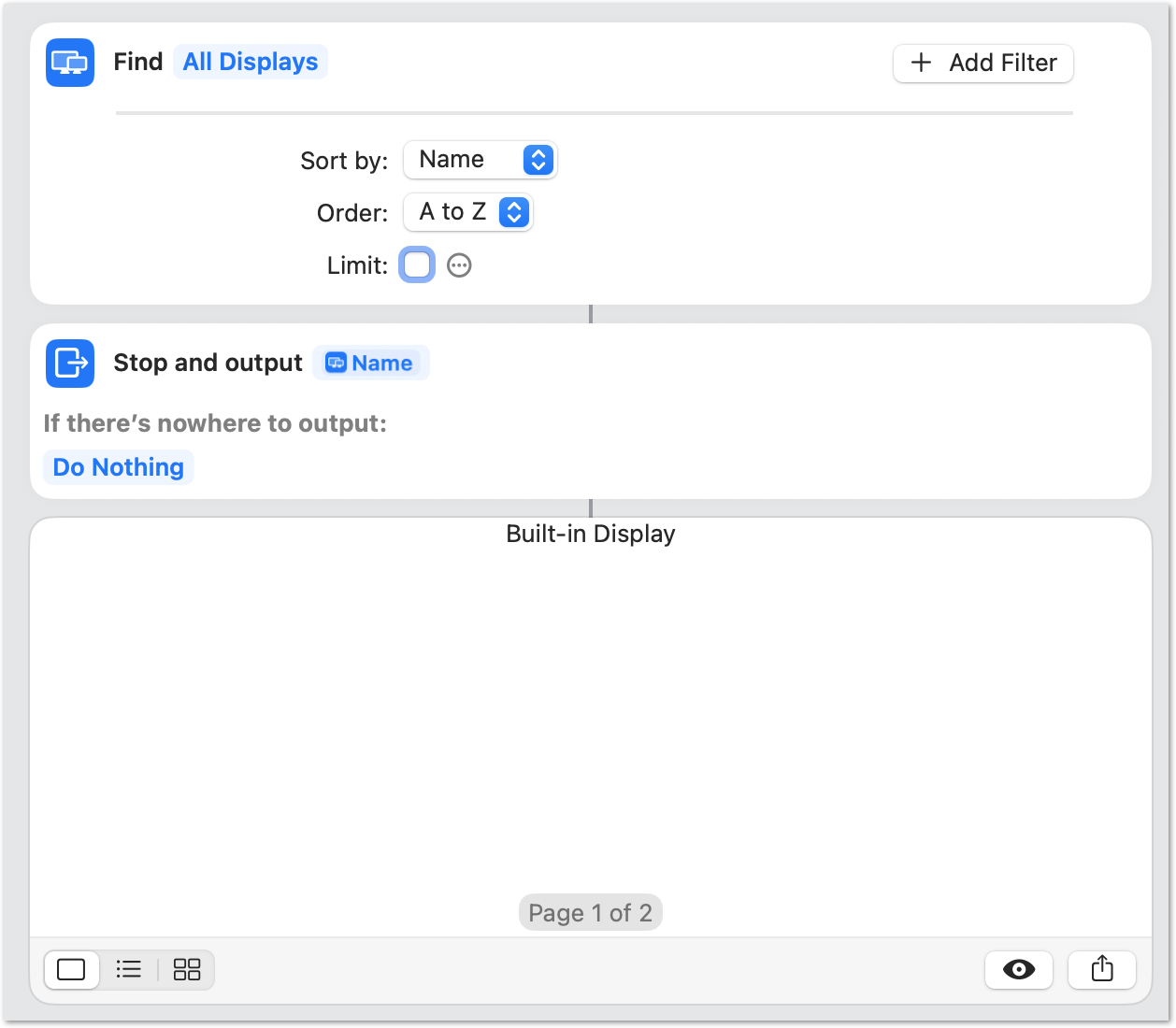This screenshot has width=1176, height=1028.
Task: Open the Do Nothing options menu
Action: pyautogui.click(x=119, y=467)
